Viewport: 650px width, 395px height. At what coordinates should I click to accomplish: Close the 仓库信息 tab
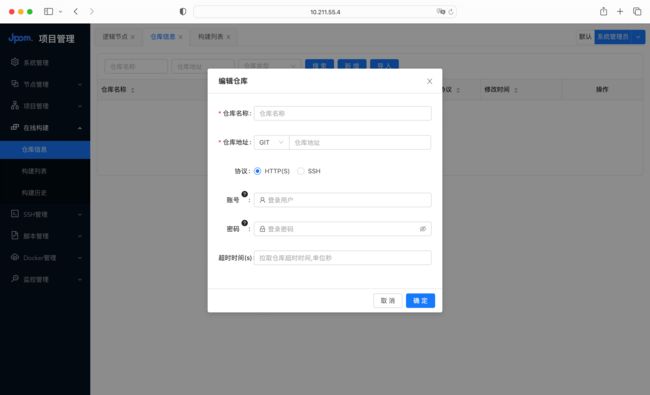tap(180, 37)
